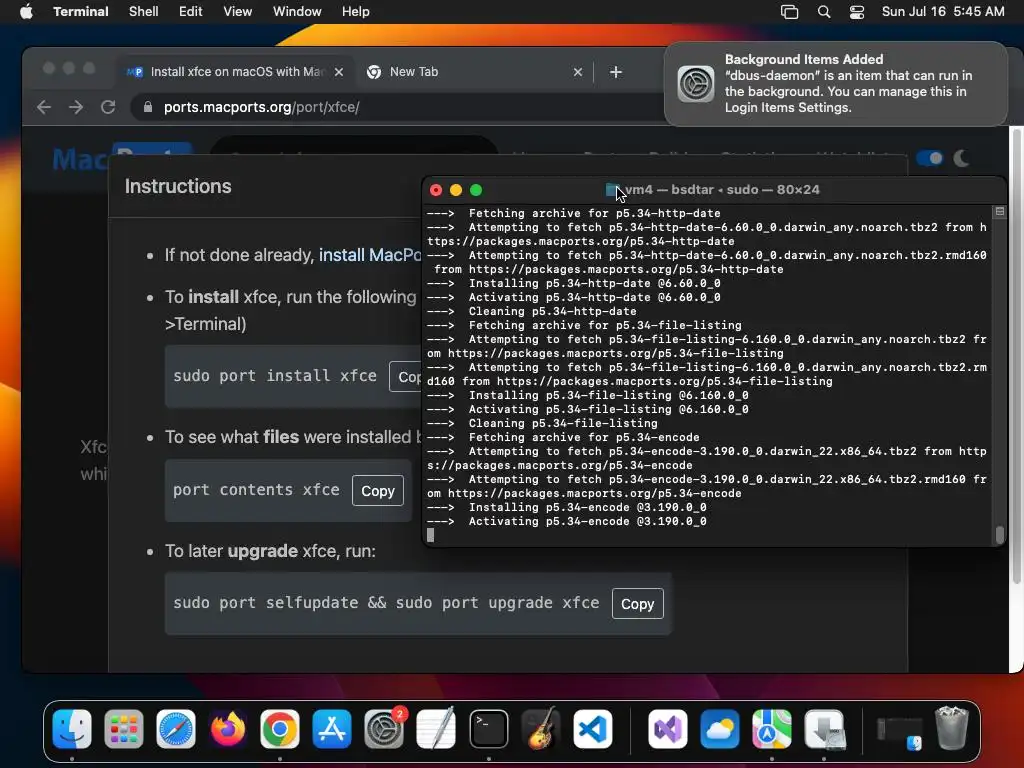Click the "sudo port install xfce" code text
Screen dimensions: 1024x768
[x=275, y=376]
